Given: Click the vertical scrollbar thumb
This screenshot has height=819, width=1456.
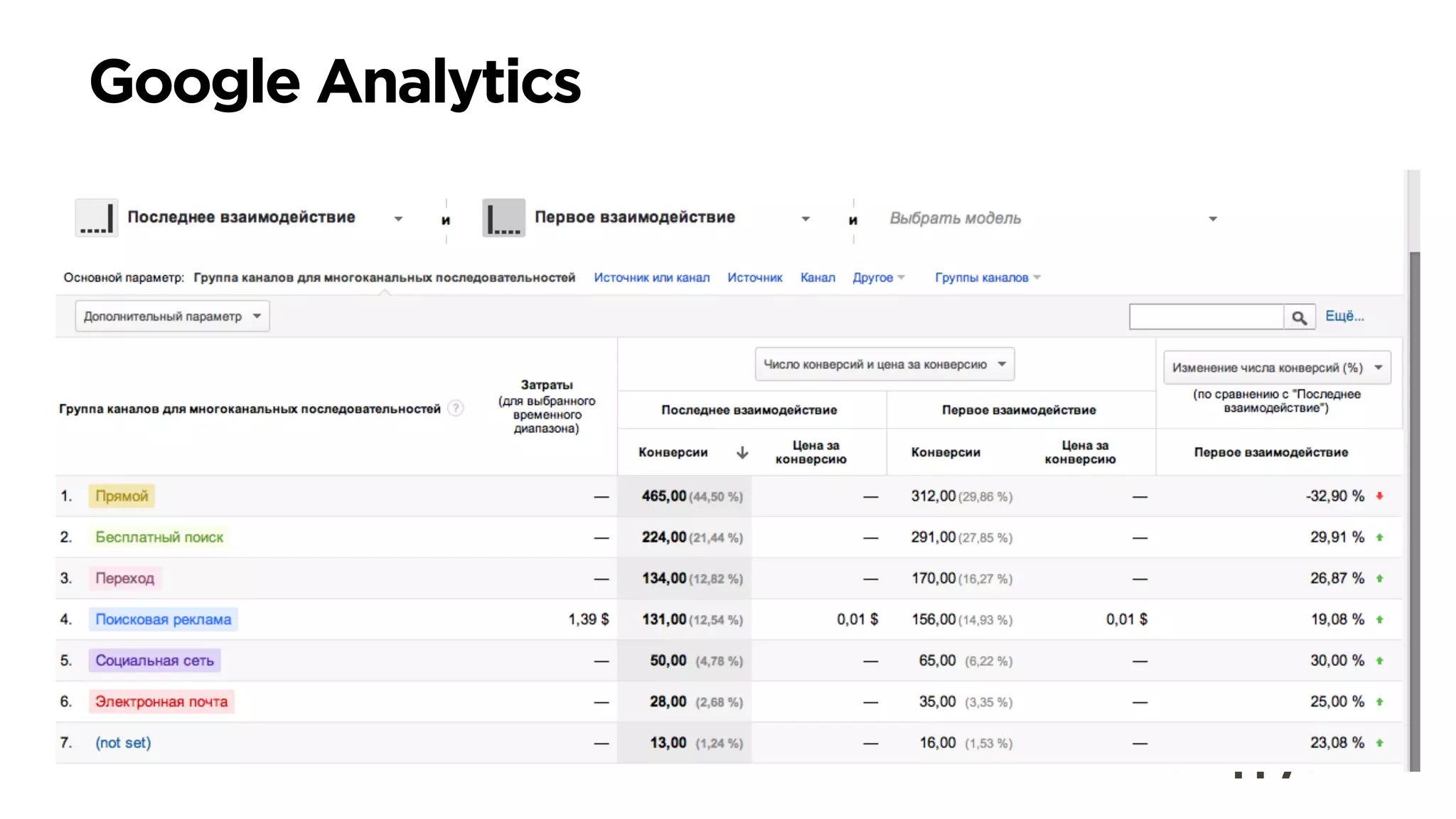Looking at the screenshot, I should 1415,510.
